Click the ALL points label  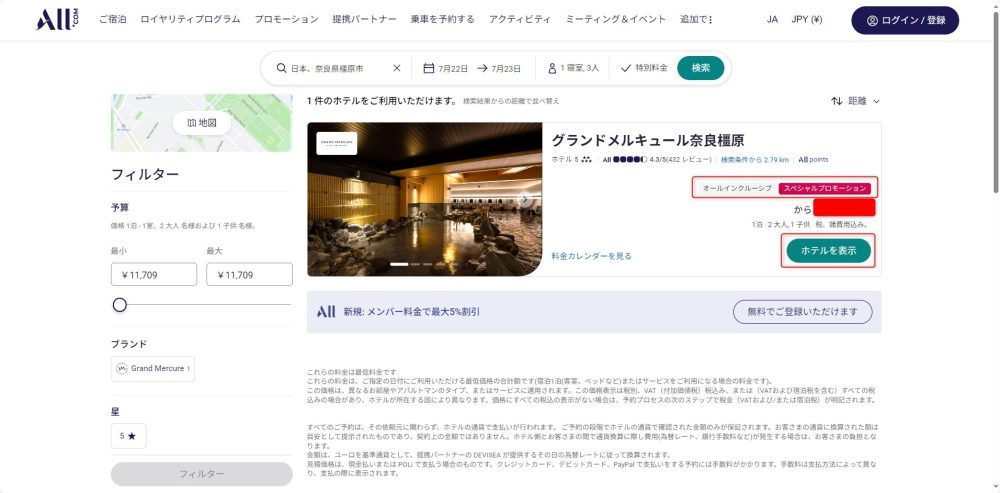(813, 159)
